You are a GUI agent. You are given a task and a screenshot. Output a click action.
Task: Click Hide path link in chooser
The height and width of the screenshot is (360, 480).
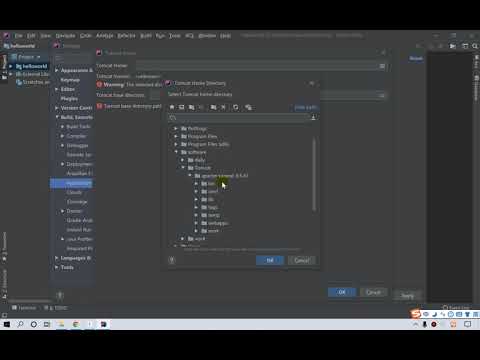pos(305,107)
